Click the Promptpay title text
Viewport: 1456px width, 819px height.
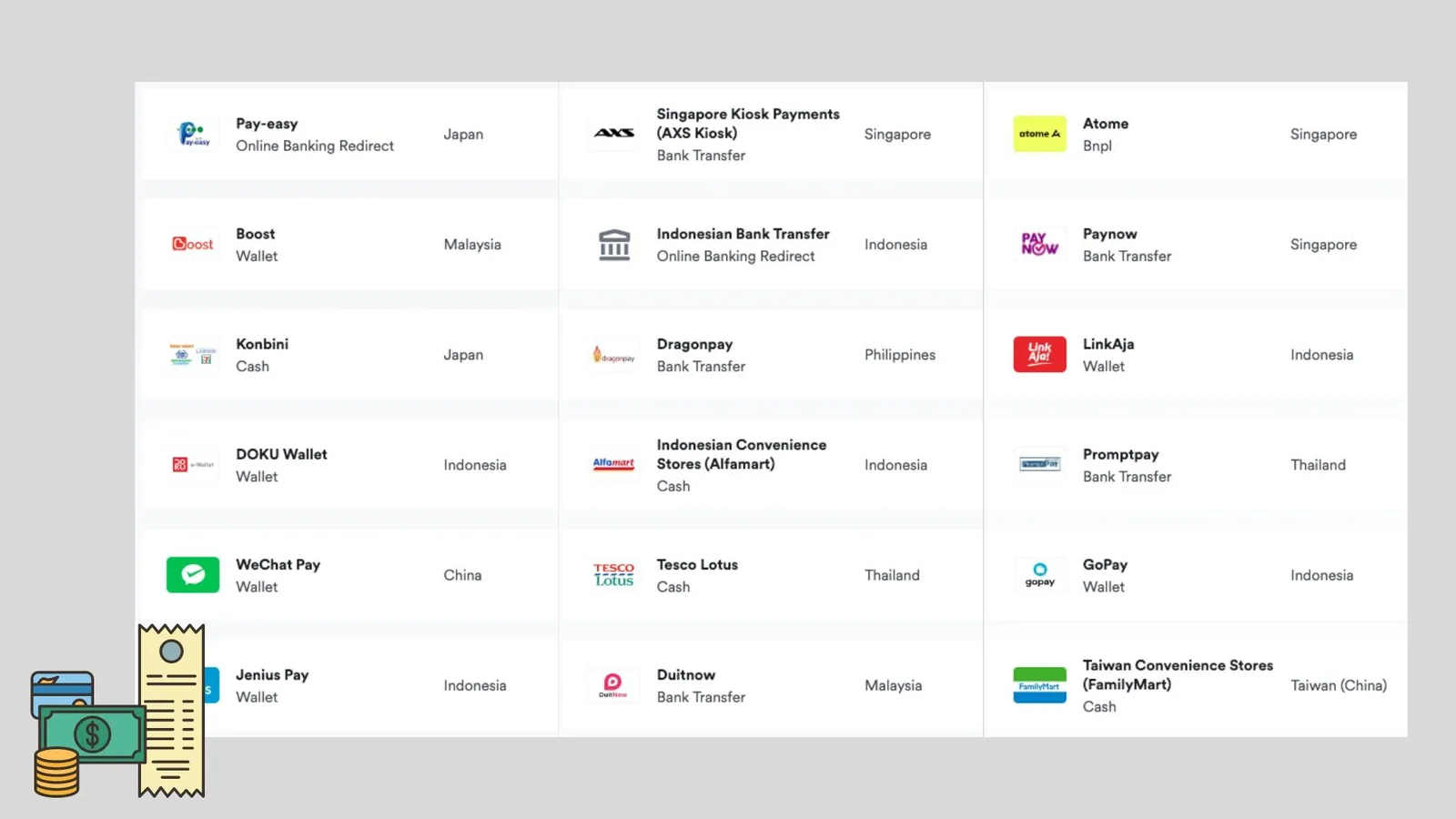click(x=1121, y=454)
